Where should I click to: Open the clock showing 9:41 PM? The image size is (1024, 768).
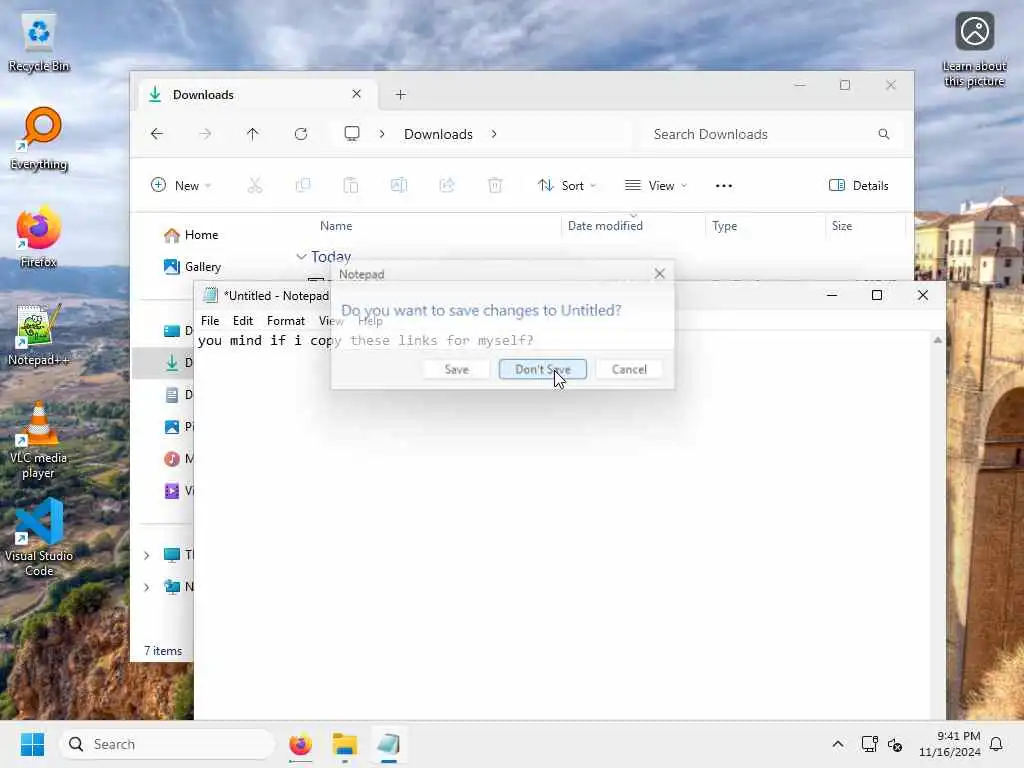coord(950,744)
